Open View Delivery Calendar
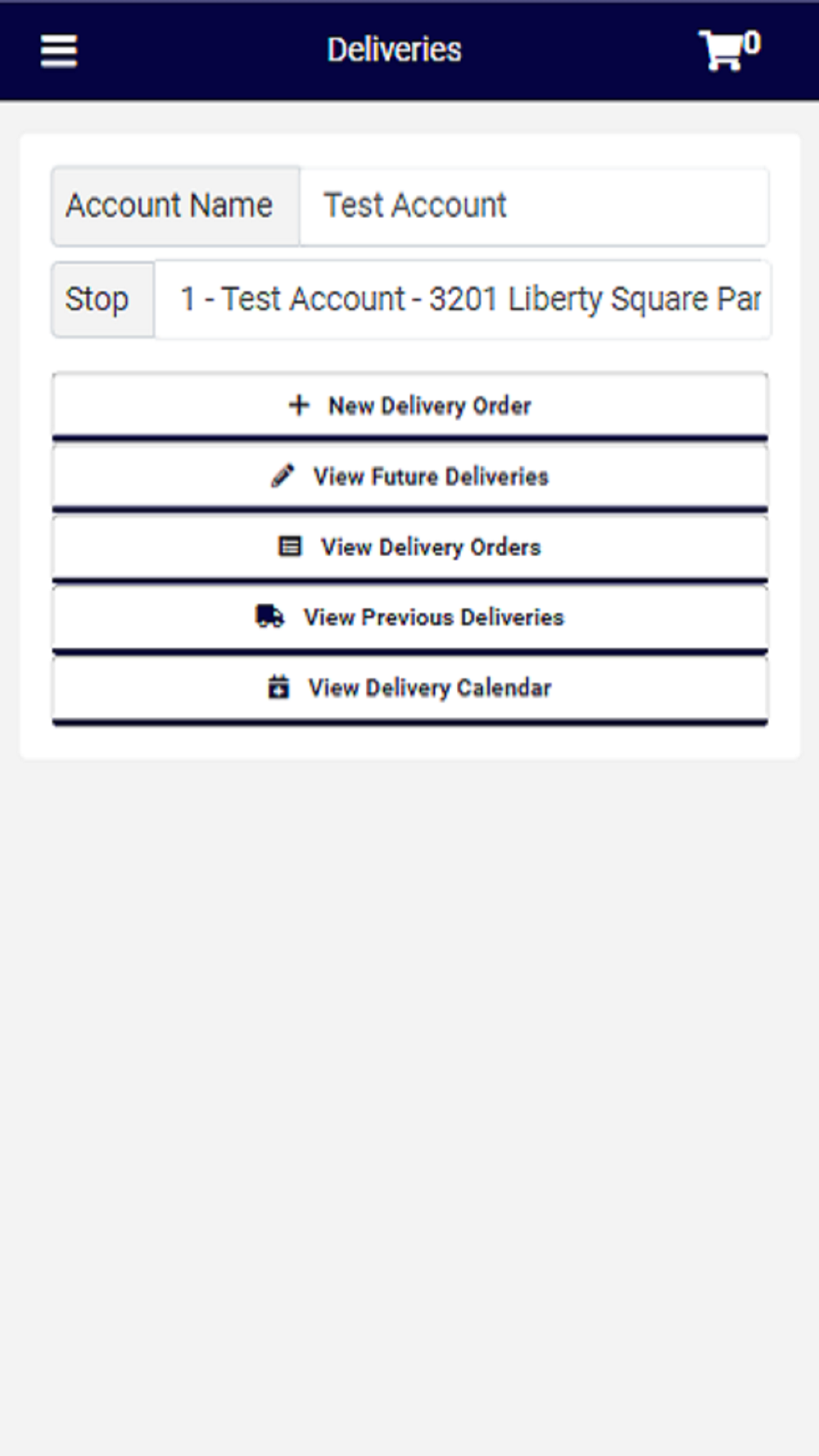The image size is (819, 1456). (410, 688)
